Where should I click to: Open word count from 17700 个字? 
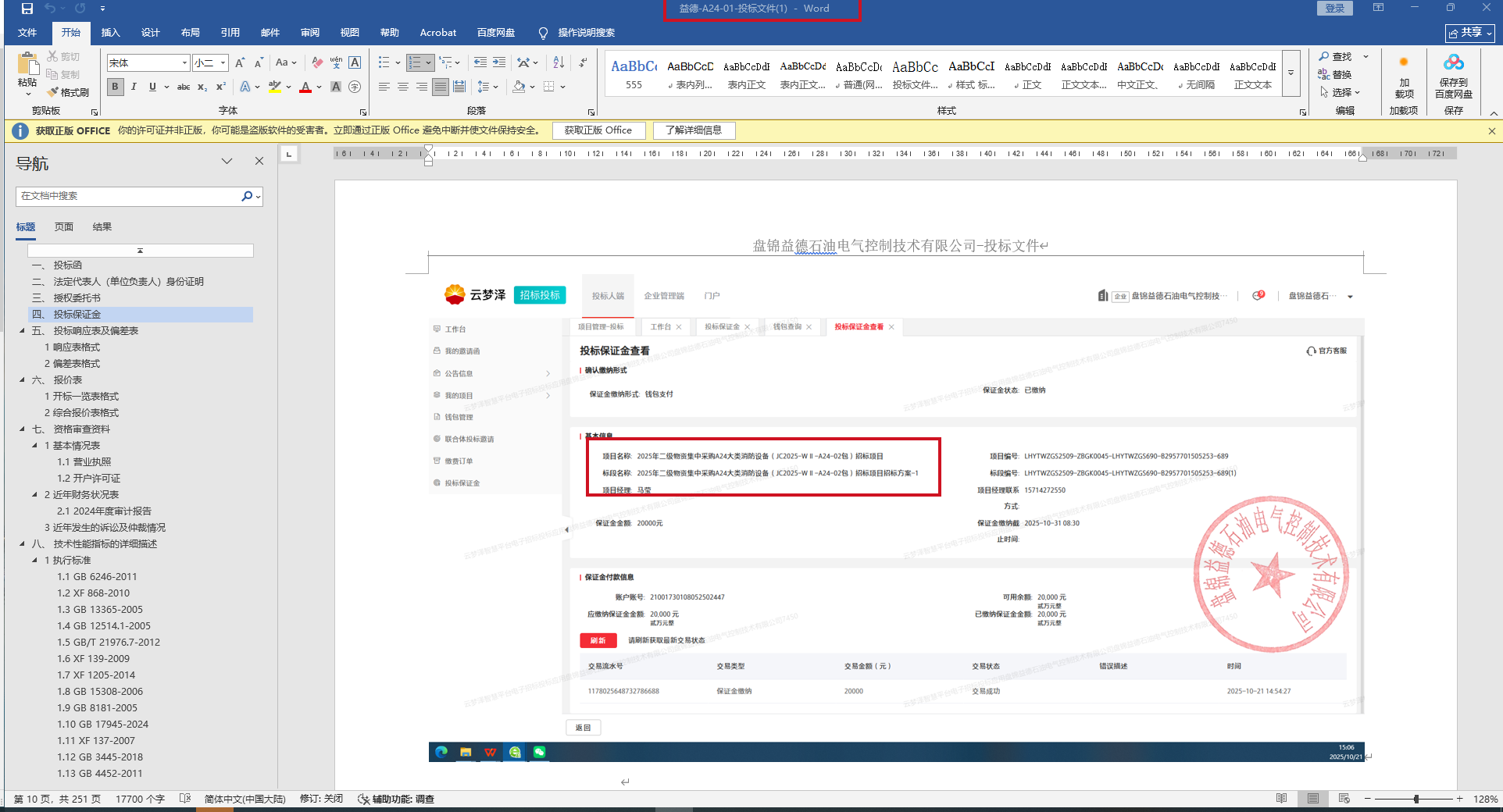click(x=140, y=799)
